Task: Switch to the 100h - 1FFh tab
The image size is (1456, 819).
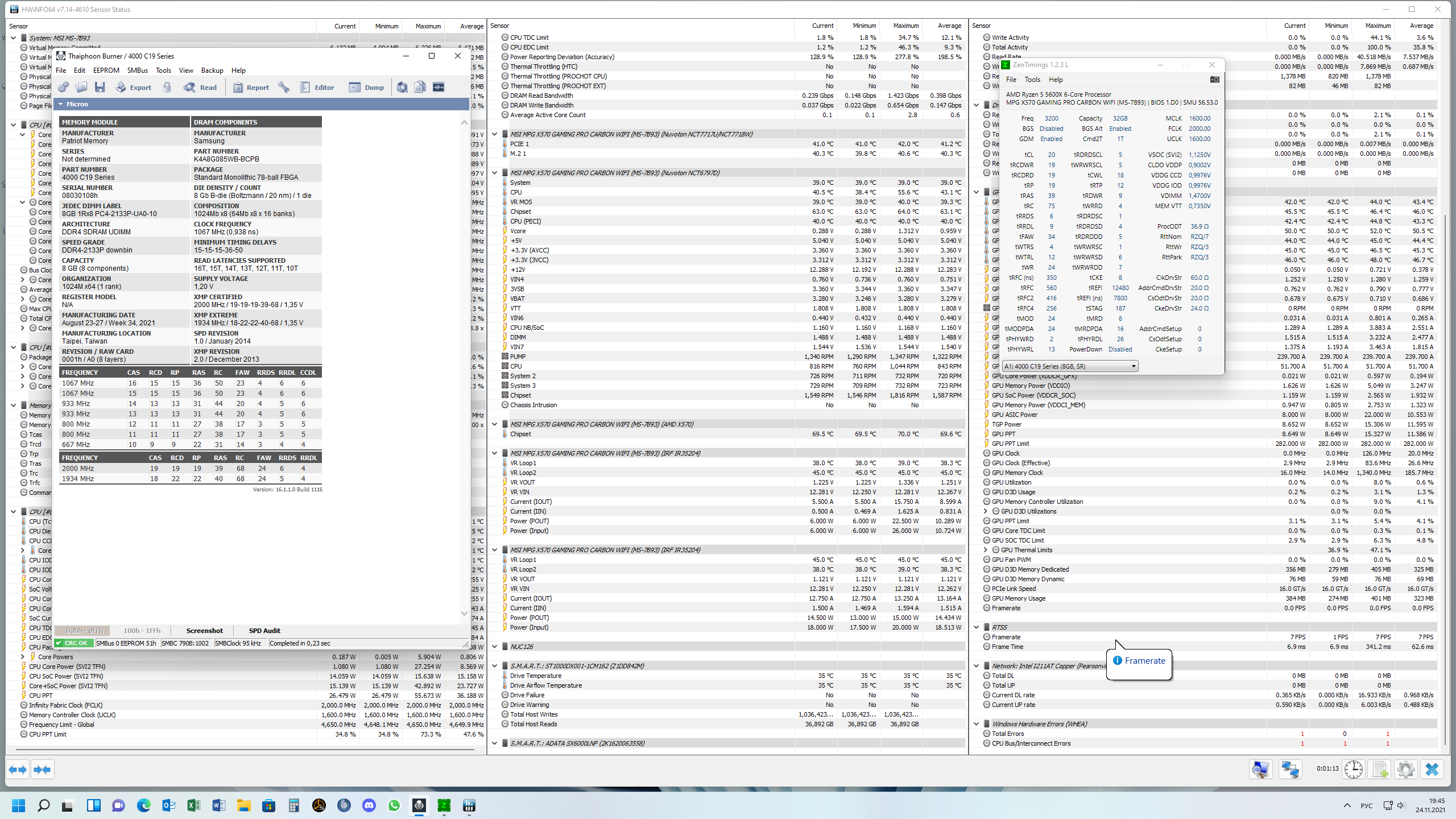Action: pos(142,631)
